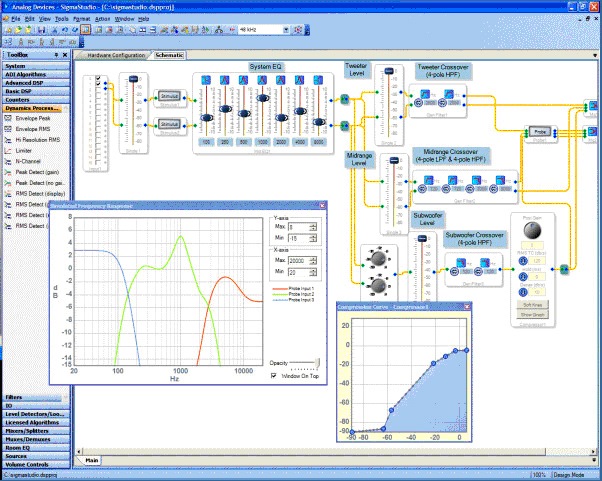The width and height of the screenshot is (602, 481).
Task: Click the 8000 Hz band filter icon in System EQ
Action: pos(318,80)
